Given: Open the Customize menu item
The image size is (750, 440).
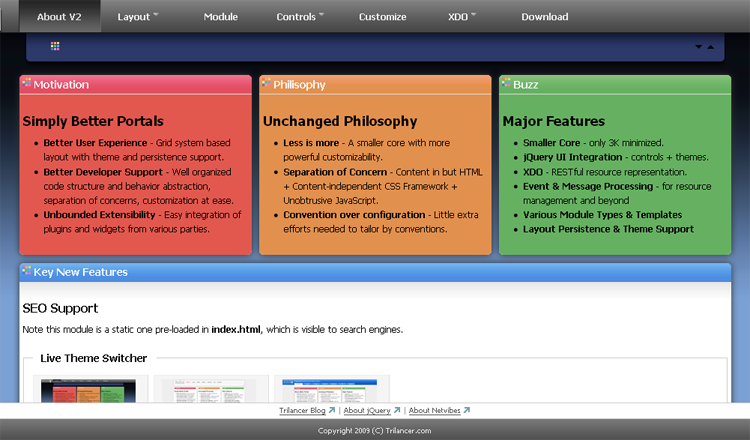Looking at the screenshot, I should coord(382,17).
